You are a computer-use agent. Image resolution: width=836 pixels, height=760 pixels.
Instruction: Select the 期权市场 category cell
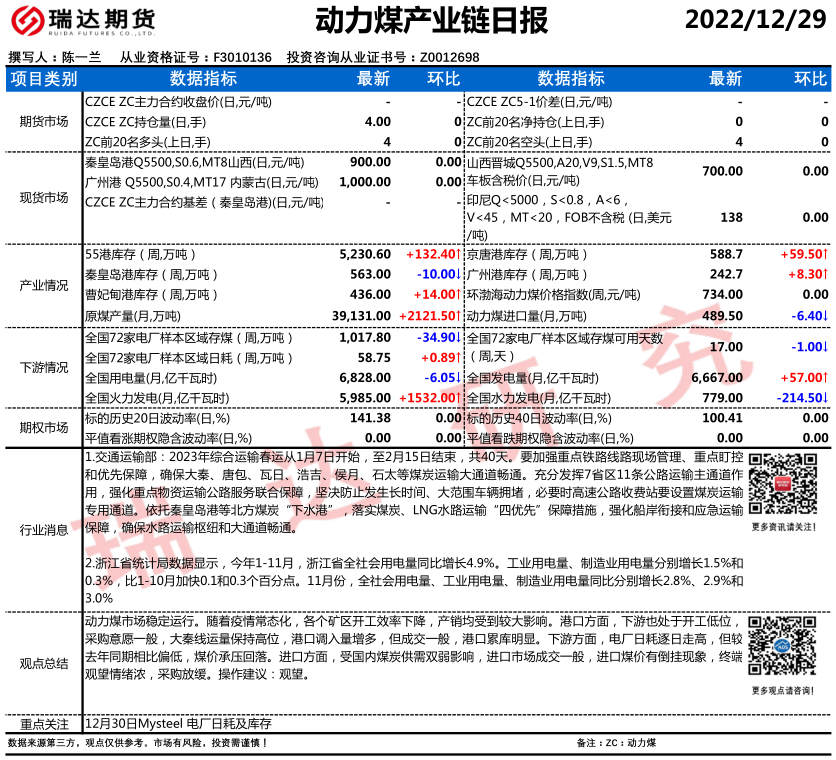coord(44,427)
